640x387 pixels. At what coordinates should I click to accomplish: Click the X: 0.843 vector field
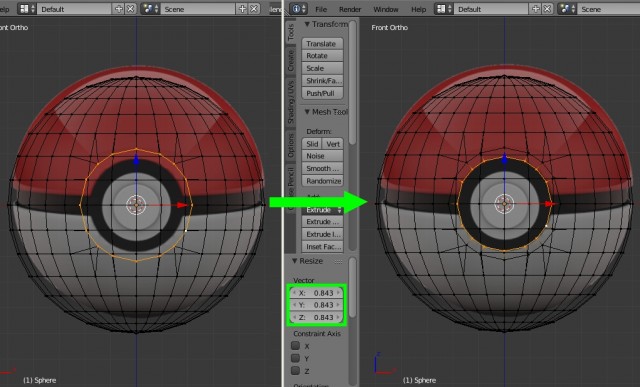click(x=316, y=293)
